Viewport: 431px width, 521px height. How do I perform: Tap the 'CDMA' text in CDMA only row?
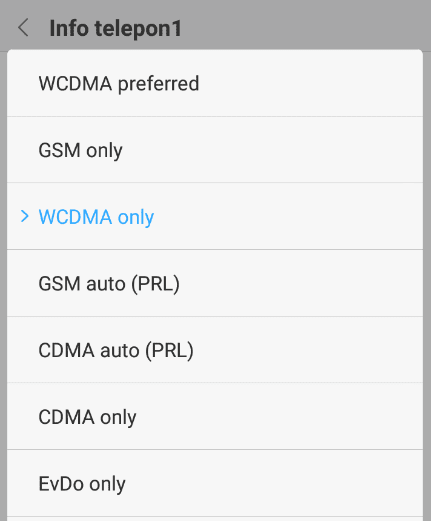66,417
